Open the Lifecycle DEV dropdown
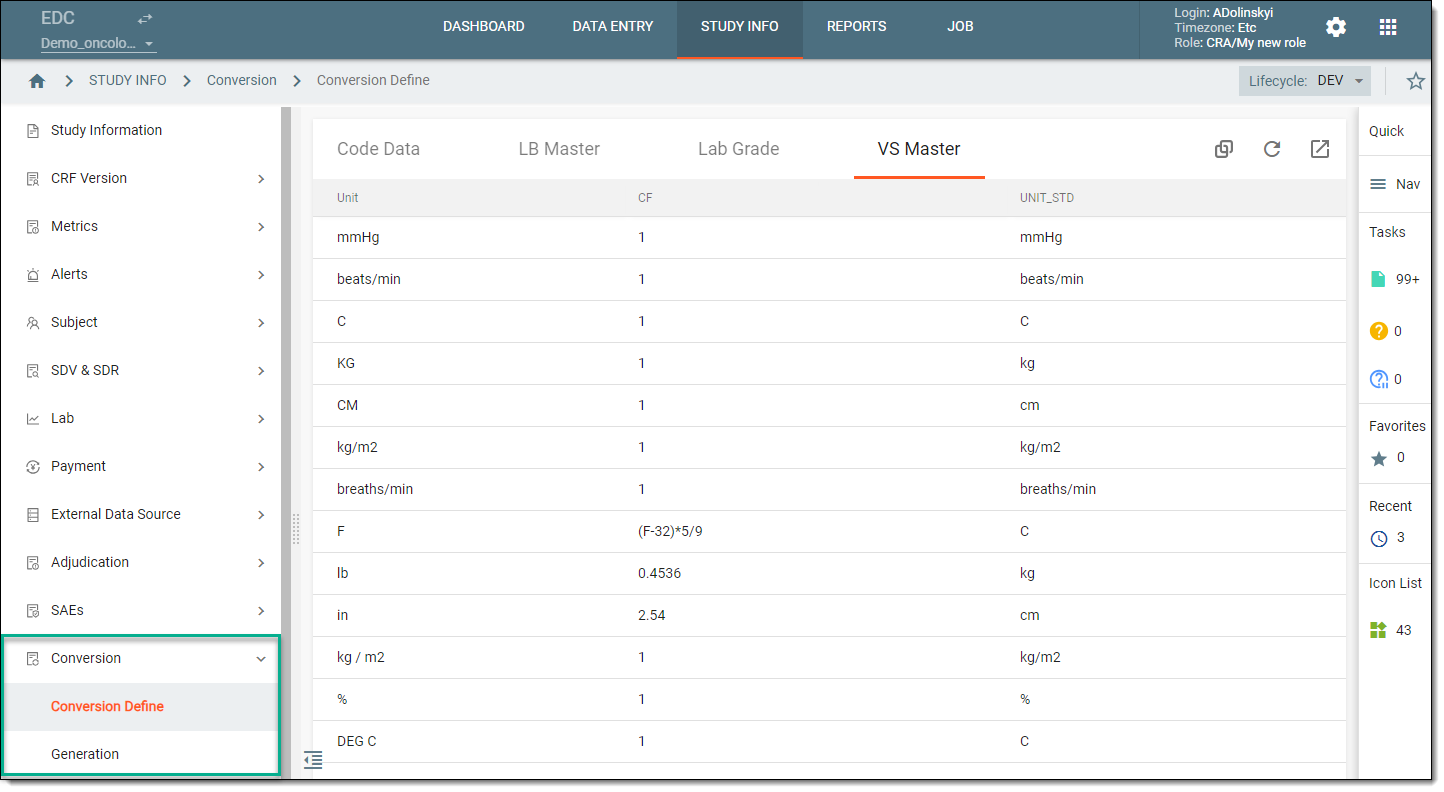Screen dimensions: 1444x792 pos(1305,81)
